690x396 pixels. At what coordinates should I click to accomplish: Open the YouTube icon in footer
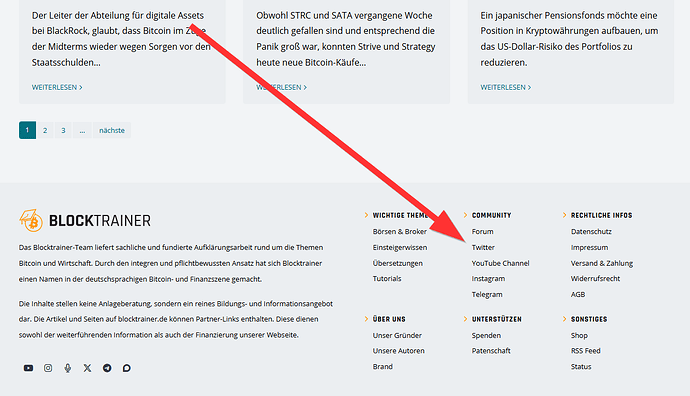click(28, 368)
